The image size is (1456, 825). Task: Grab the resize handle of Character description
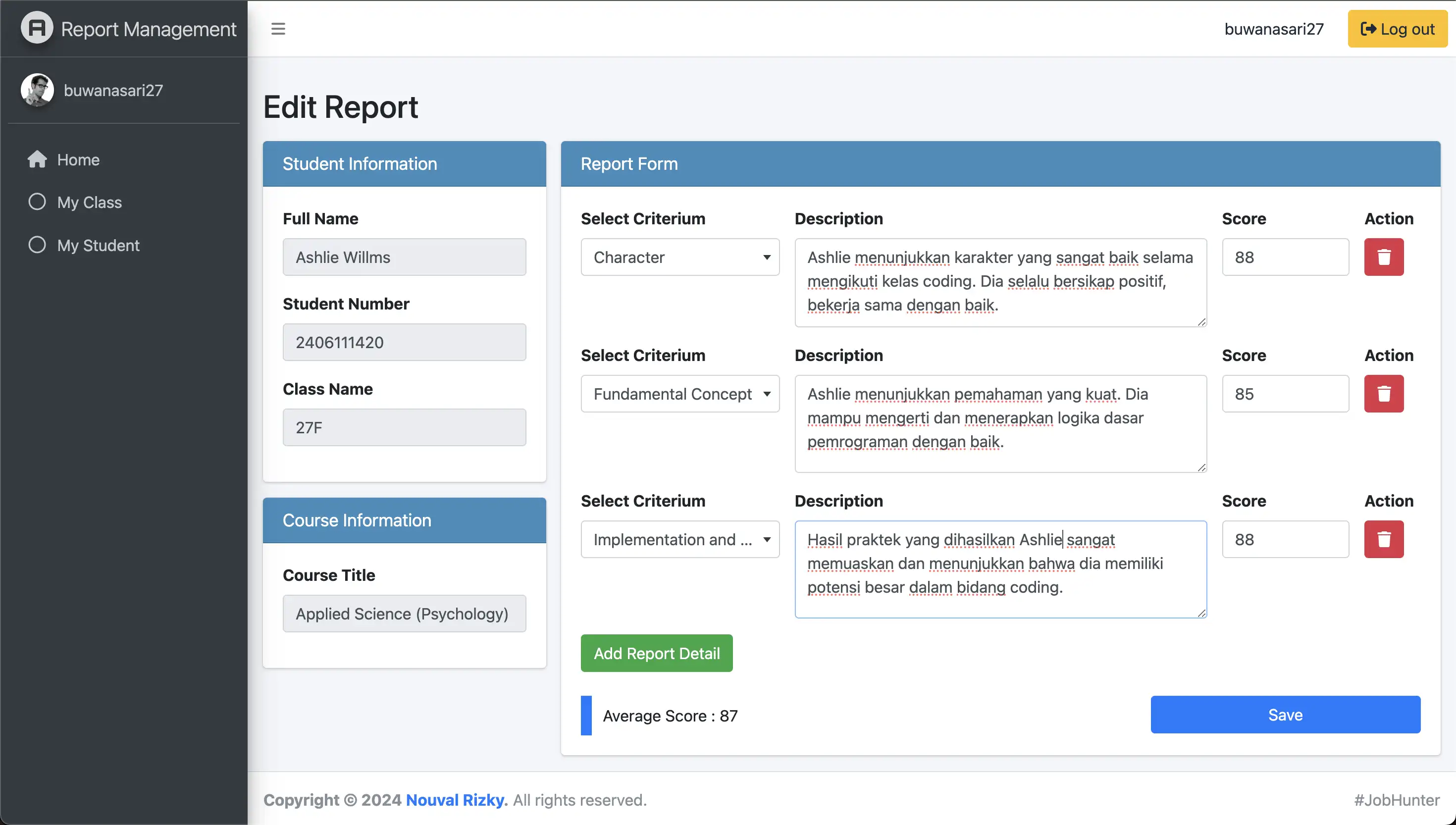(x=1201, y=322)
